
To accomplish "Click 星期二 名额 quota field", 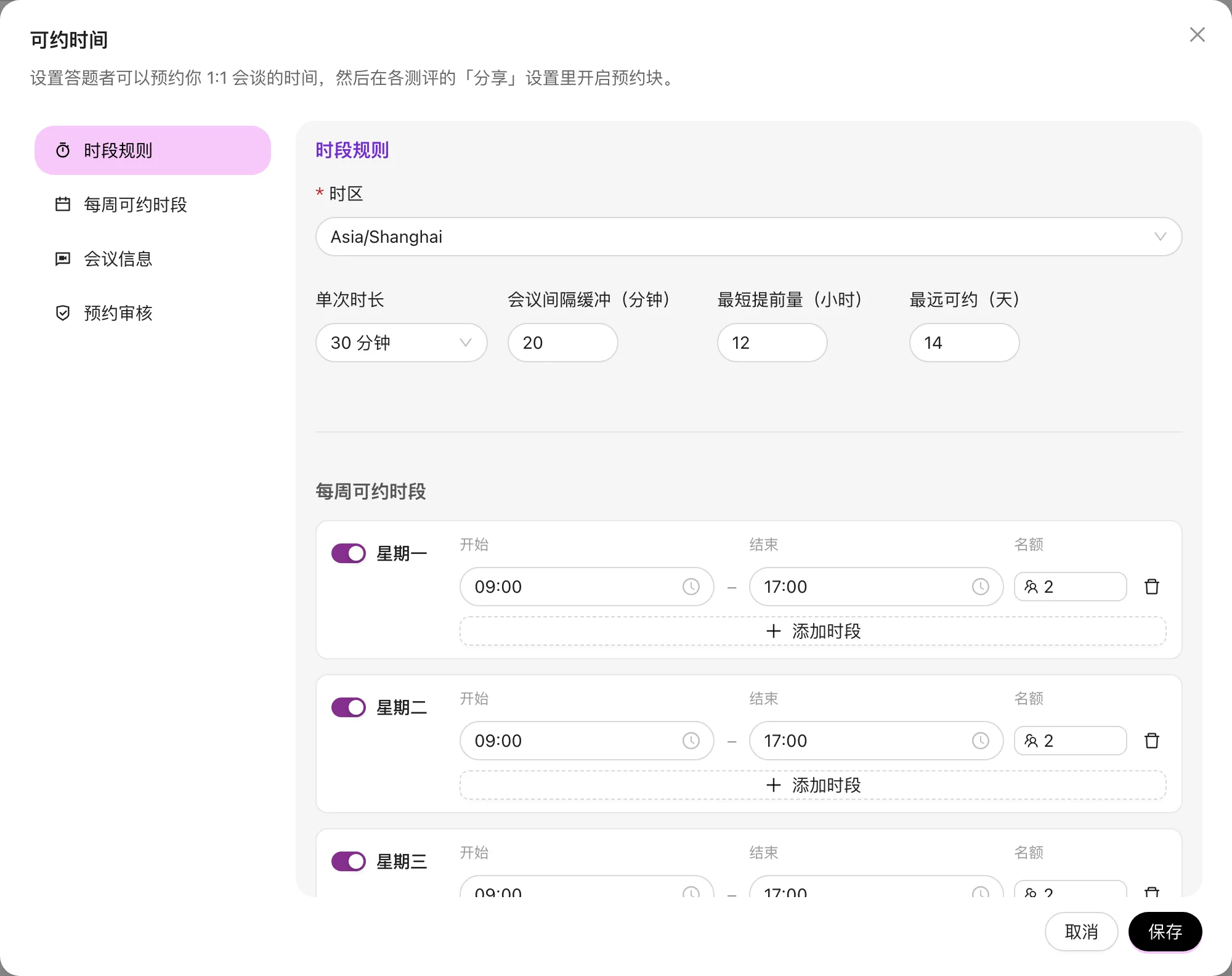I will point(1071,741).
